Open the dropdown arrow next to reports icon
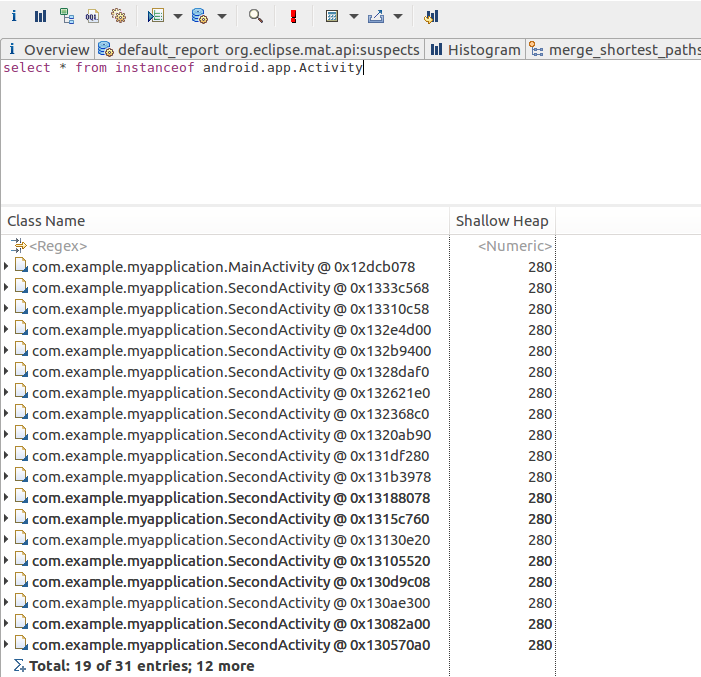Screen dimensions: 701x677 [x=177, y=17]
